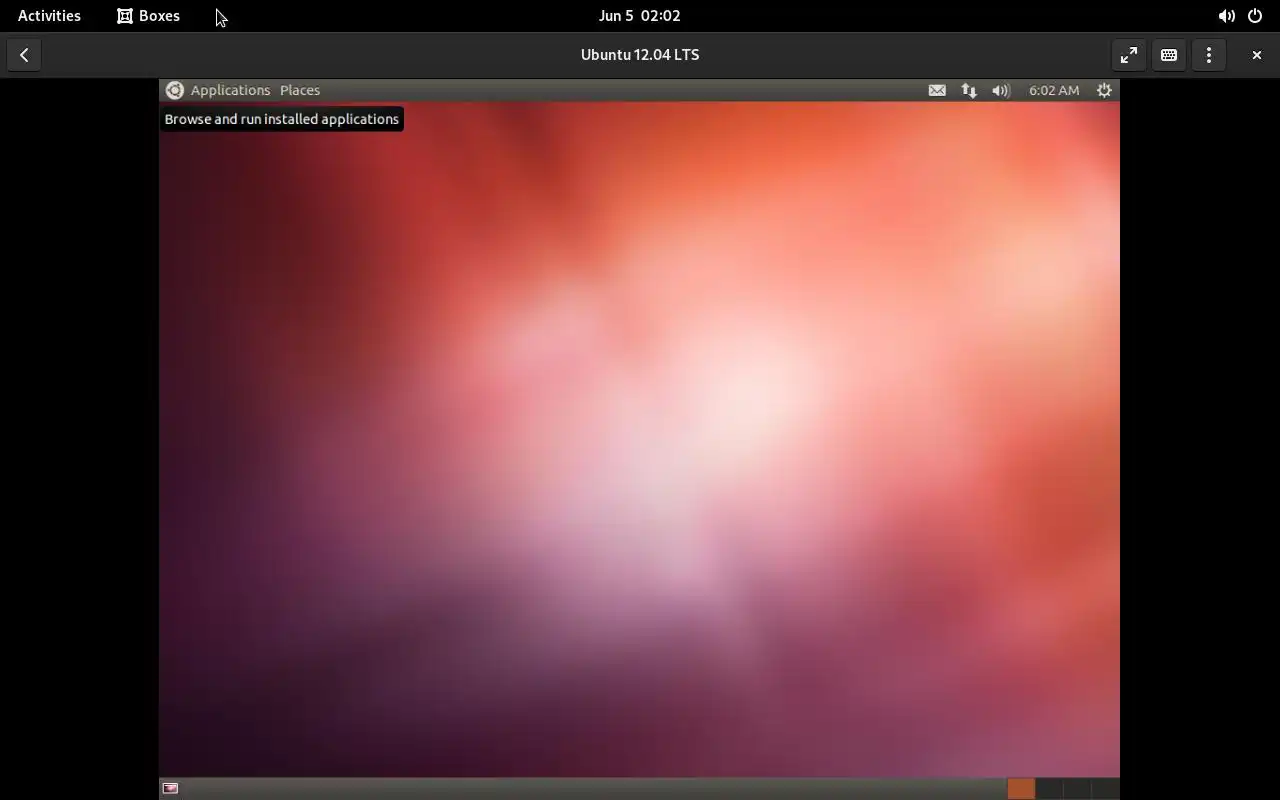Close the Ubuntu 12.04 LTS Boxes window
This screenshot has height=800, width=1280.
tap(1257, 55)
